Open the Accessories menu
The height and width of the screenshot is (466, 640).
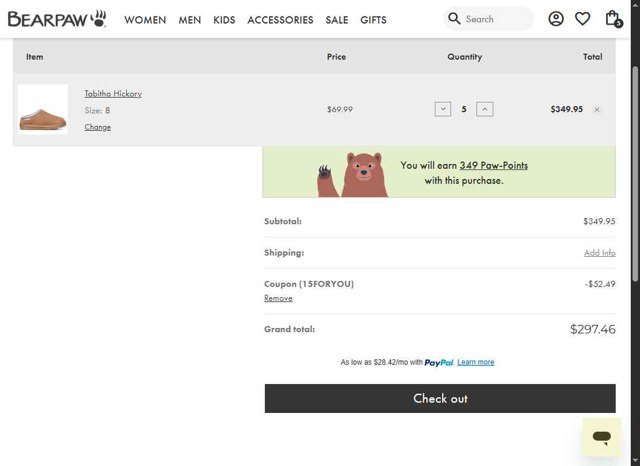coord(280,20)
